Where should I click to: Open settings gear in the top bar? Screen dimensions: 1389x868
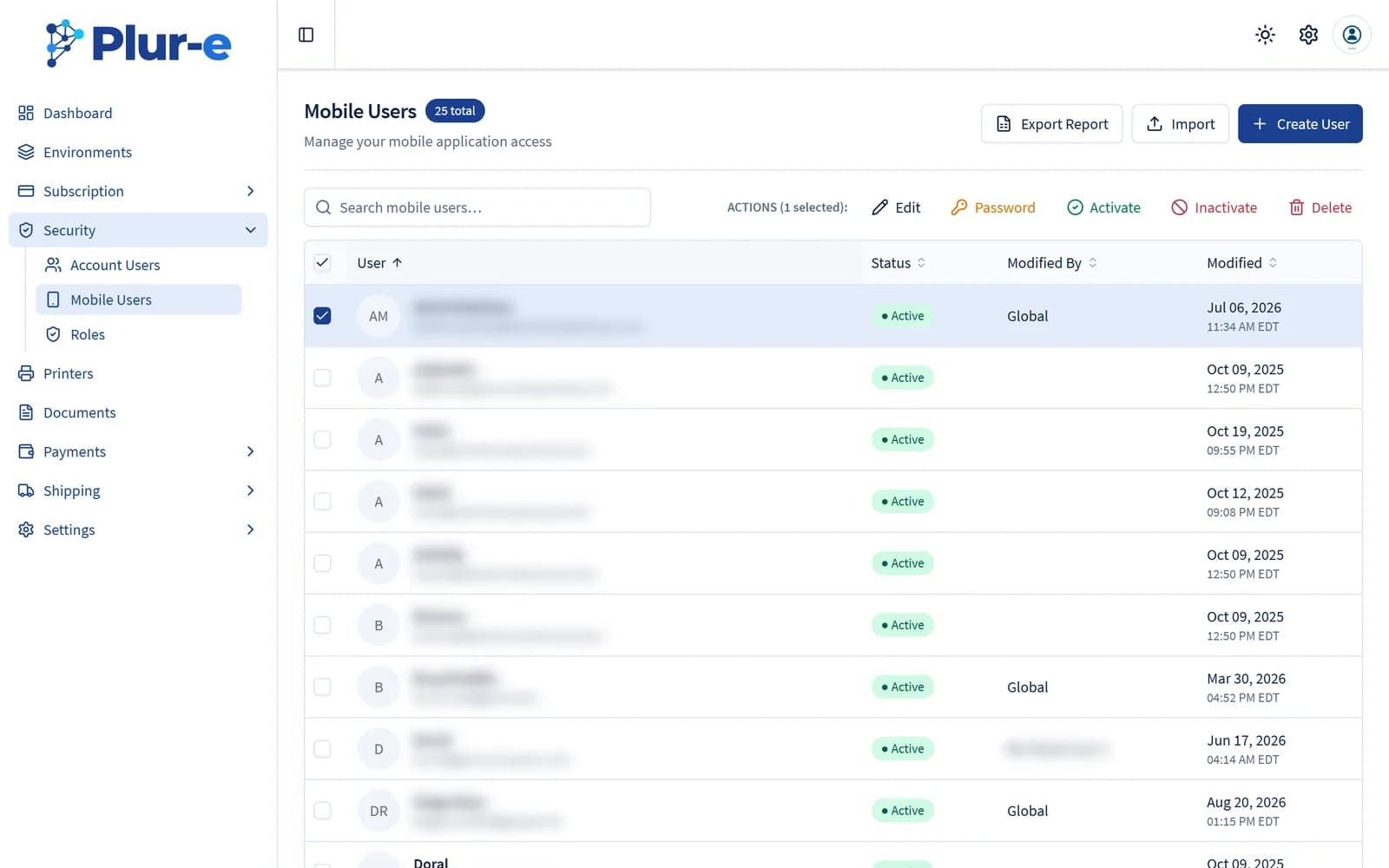click(1308, 35)
